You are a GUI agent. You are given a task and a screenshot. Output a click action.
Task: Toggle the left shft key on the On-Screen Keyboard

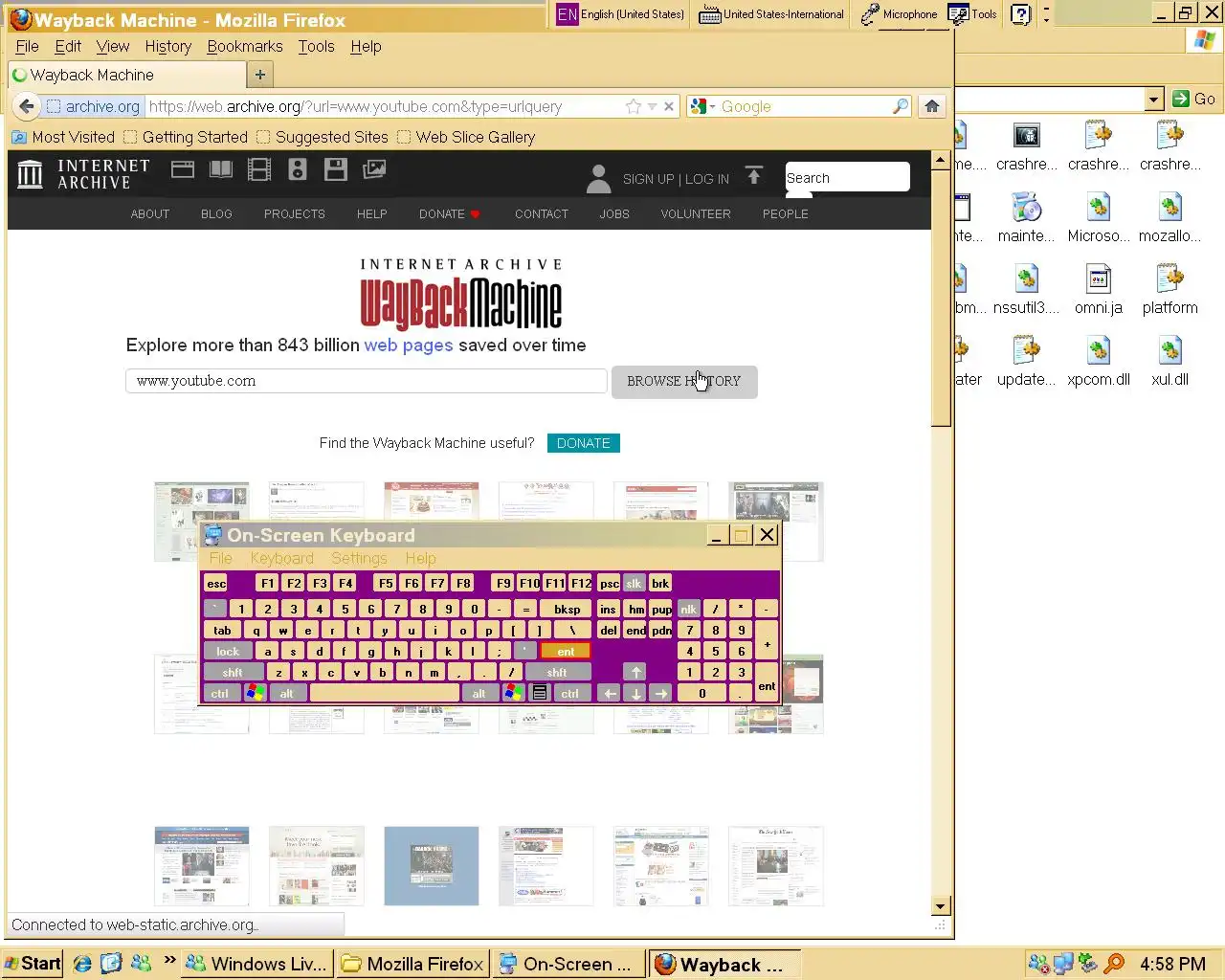click(233, 673)
